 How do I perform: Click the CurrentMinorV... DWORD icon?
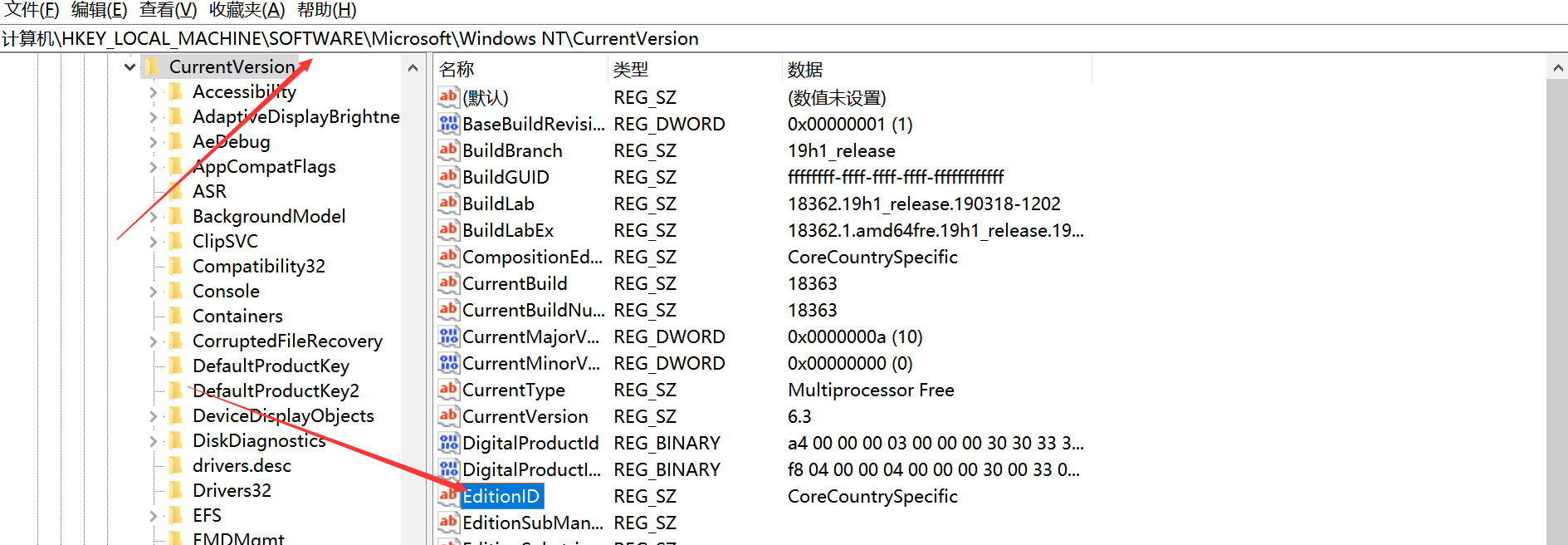click(x=448, y=363)
